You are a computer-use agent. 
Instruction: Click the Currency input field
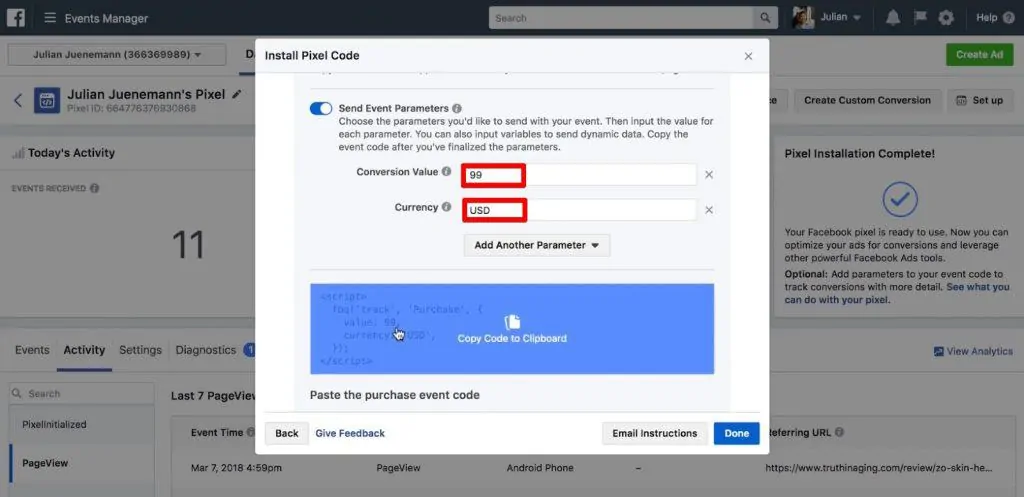579,210
